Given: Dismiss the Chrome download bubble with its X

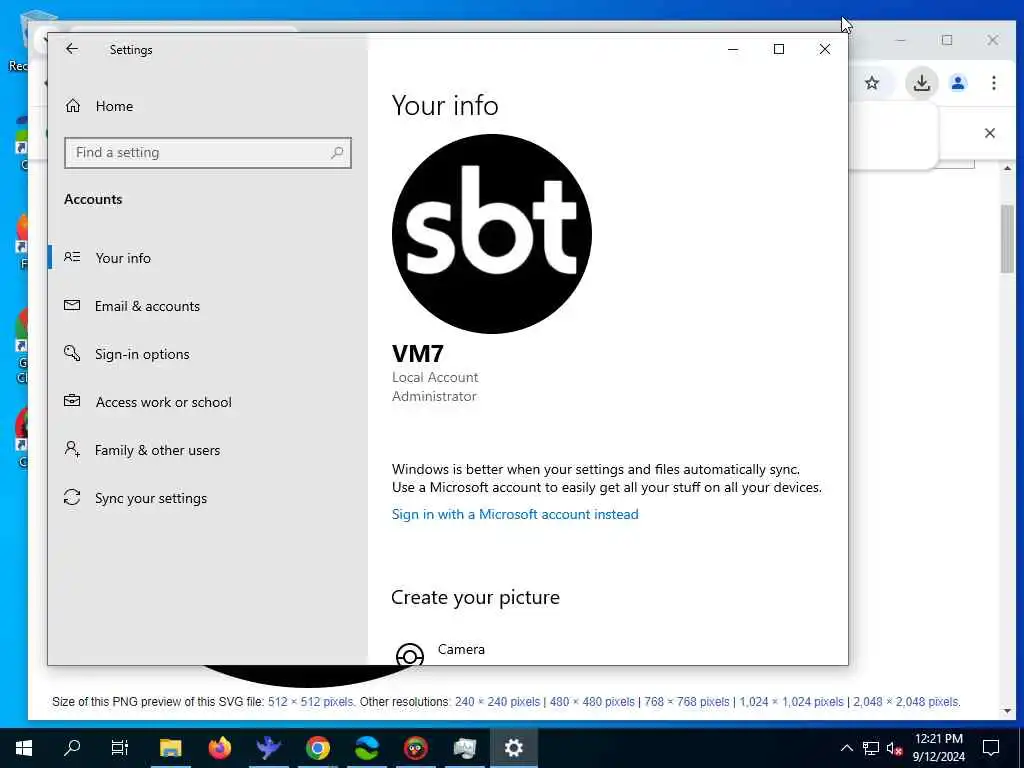Looking at the screenshot, I should [989, 133].
